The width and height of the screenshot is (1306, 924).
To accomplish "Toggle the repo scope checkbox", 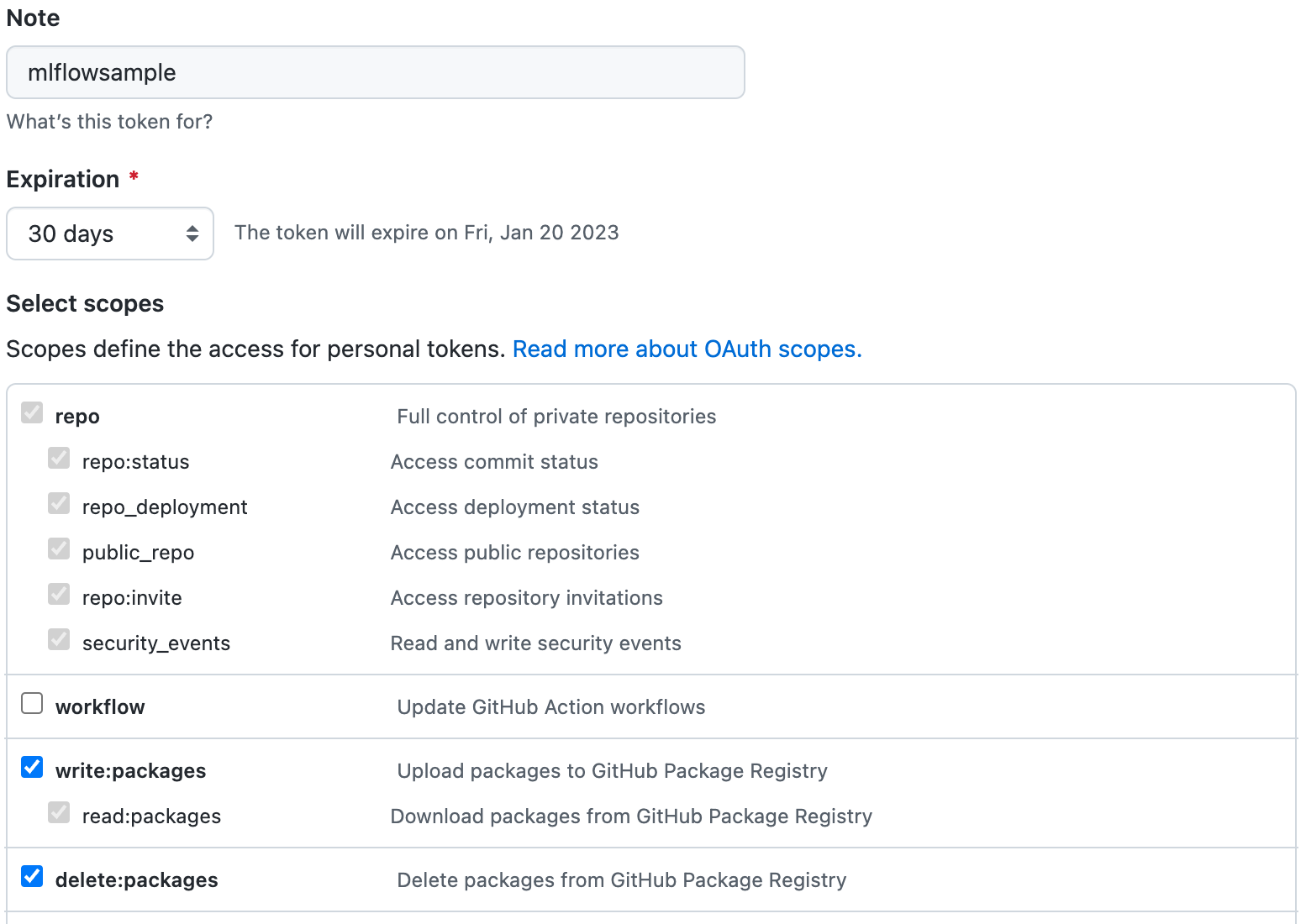I will pos(32,412).
